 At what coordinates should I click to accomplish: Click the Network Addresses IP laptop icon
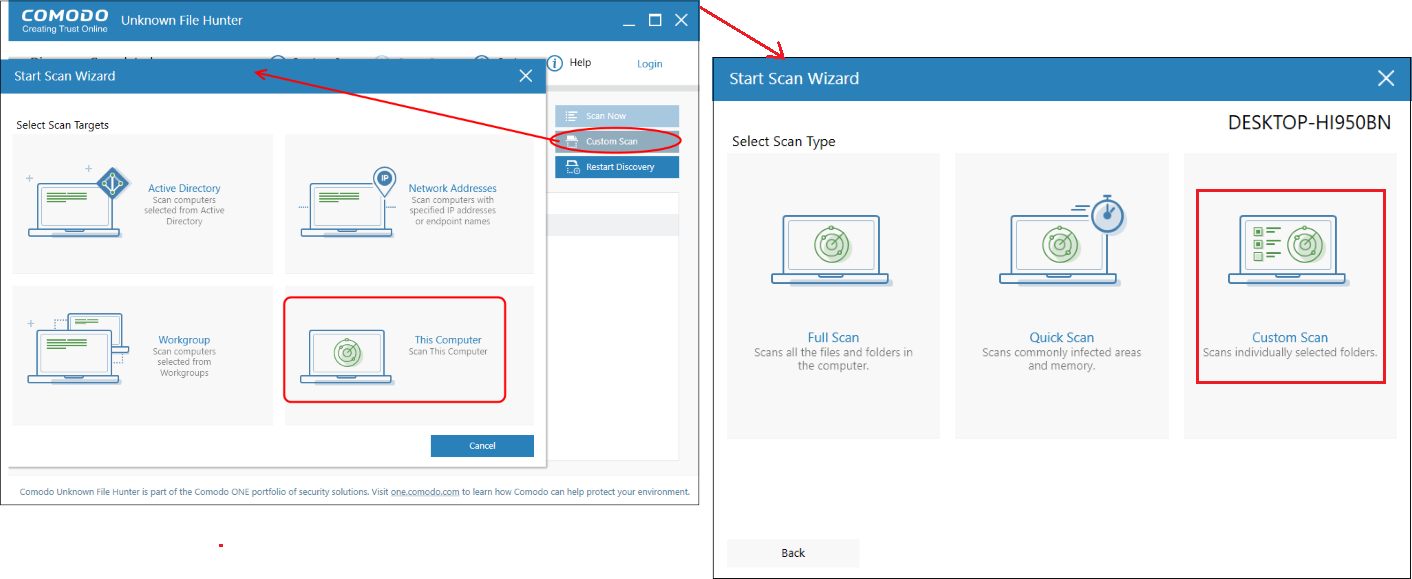point(348,203)
